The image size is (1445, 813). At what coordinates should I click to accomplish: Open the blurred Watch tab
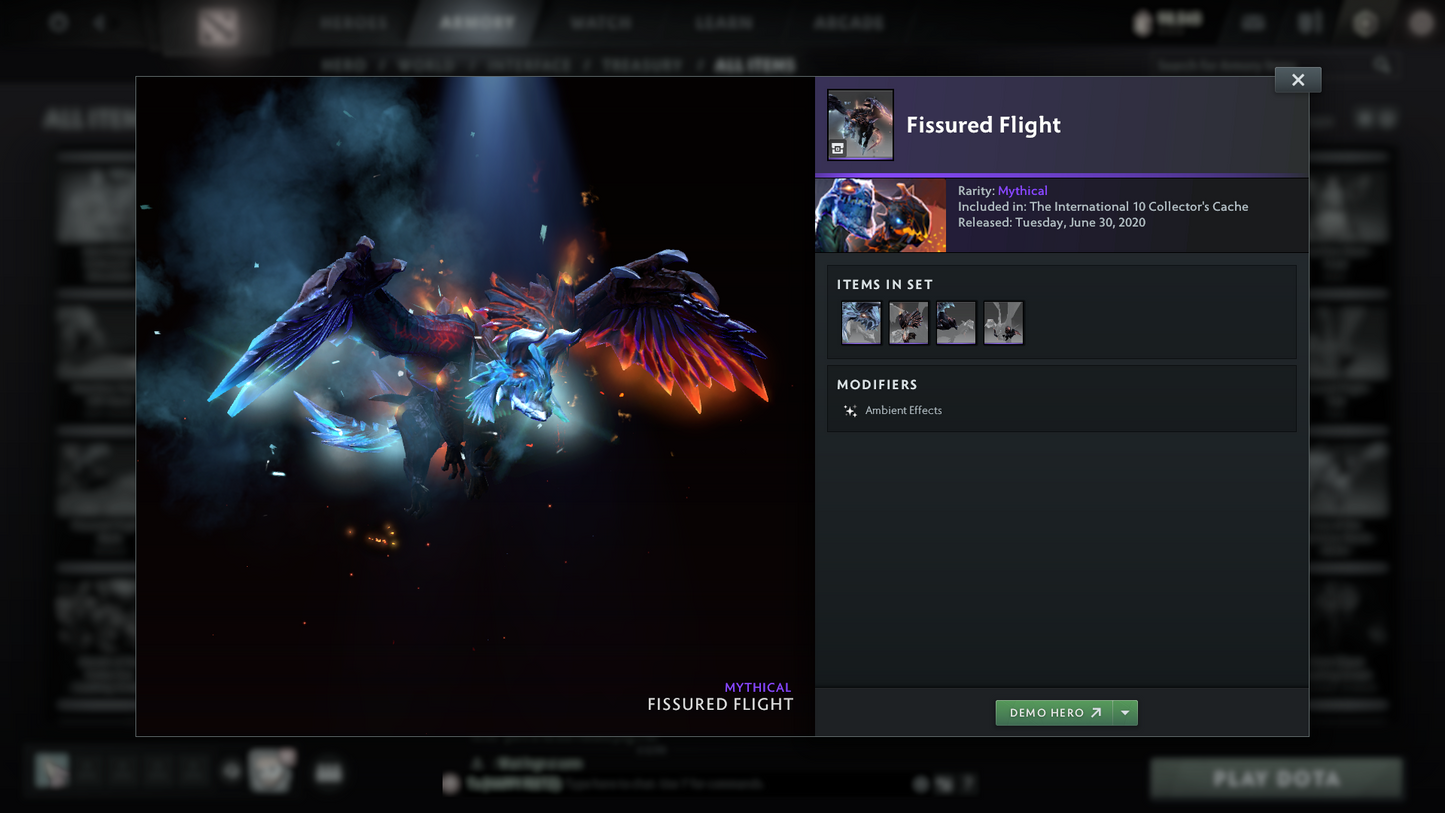[601, 23]
